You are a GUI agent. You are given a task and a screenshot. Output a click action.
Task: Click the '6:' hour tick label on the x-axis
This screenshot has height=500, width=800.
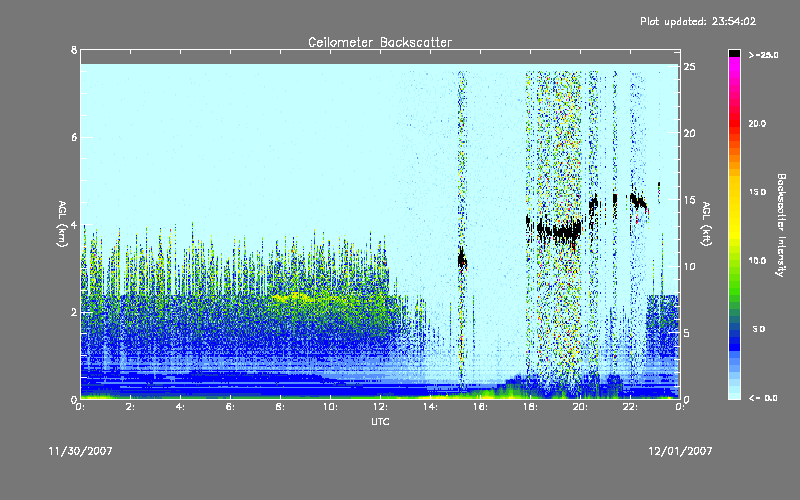point(231,407)
